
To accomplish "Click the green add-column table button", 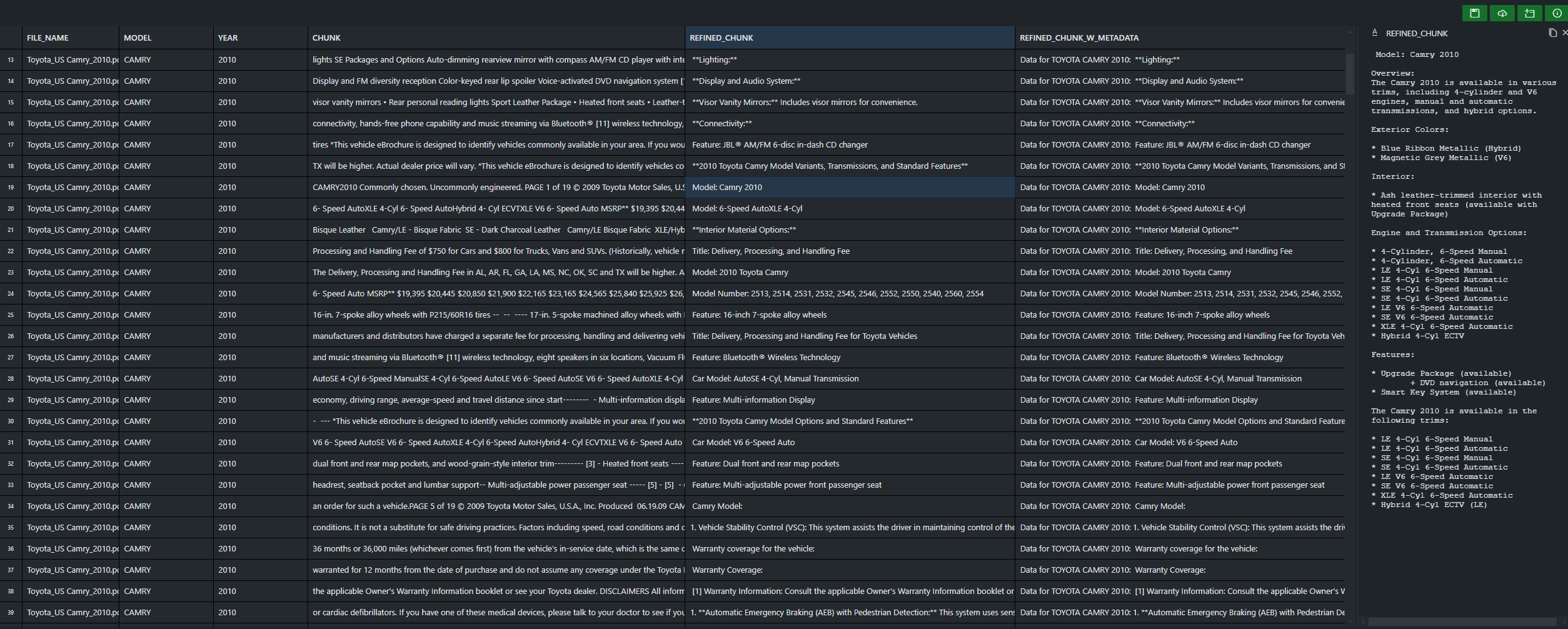I will (1529, 13).
